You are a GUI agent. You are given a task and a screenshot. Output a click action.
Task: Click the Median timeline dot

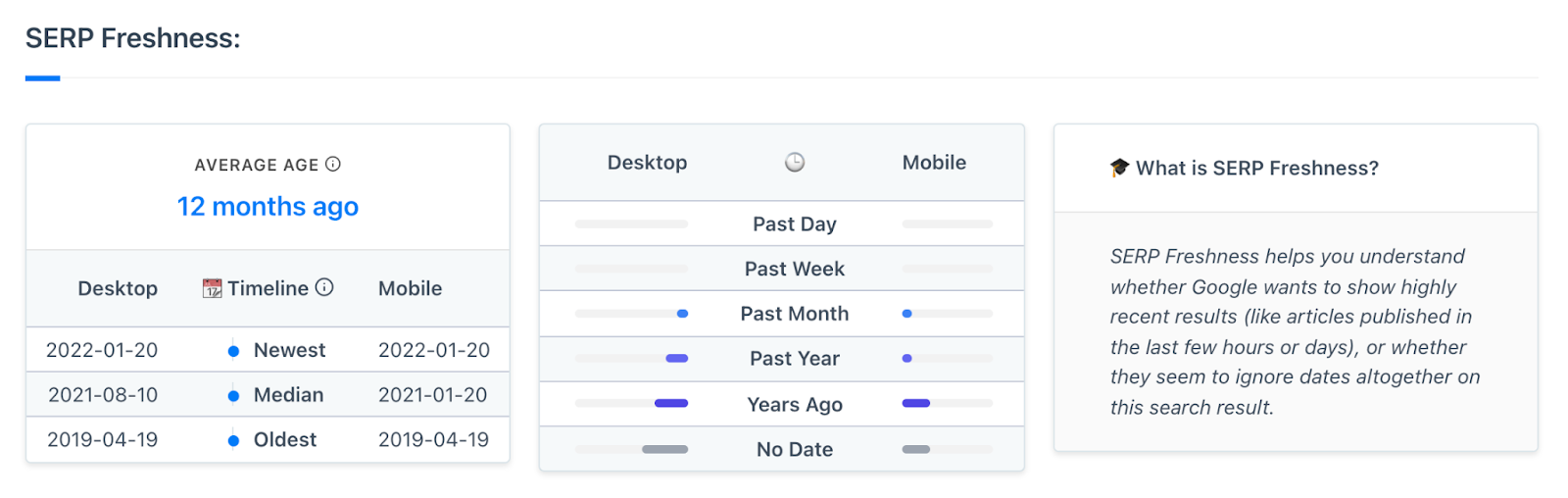pyautogui.click(x=233, y=396)
